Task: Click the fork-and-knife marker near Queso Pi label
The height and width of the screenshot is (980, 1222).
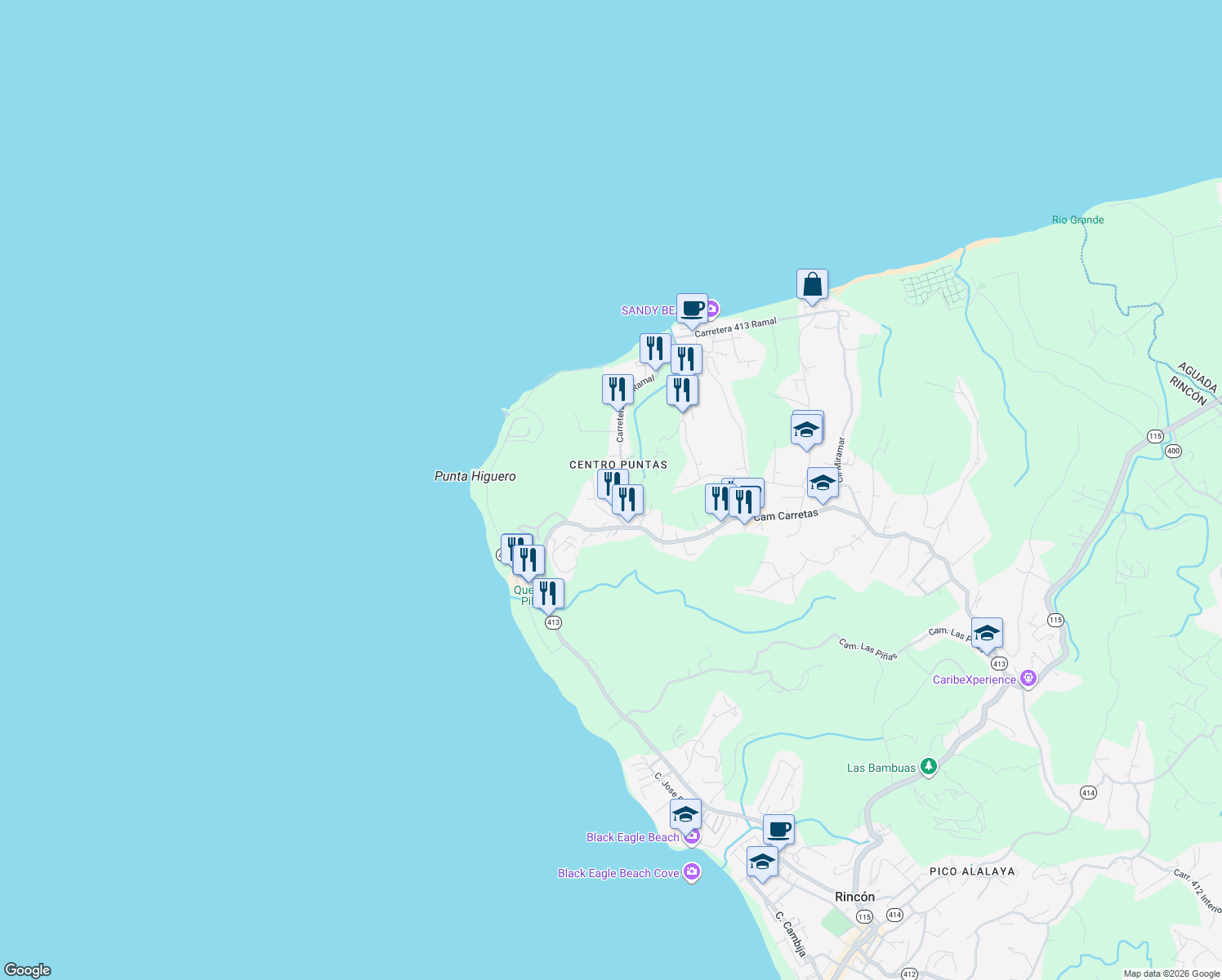Action: coord(548,594)
